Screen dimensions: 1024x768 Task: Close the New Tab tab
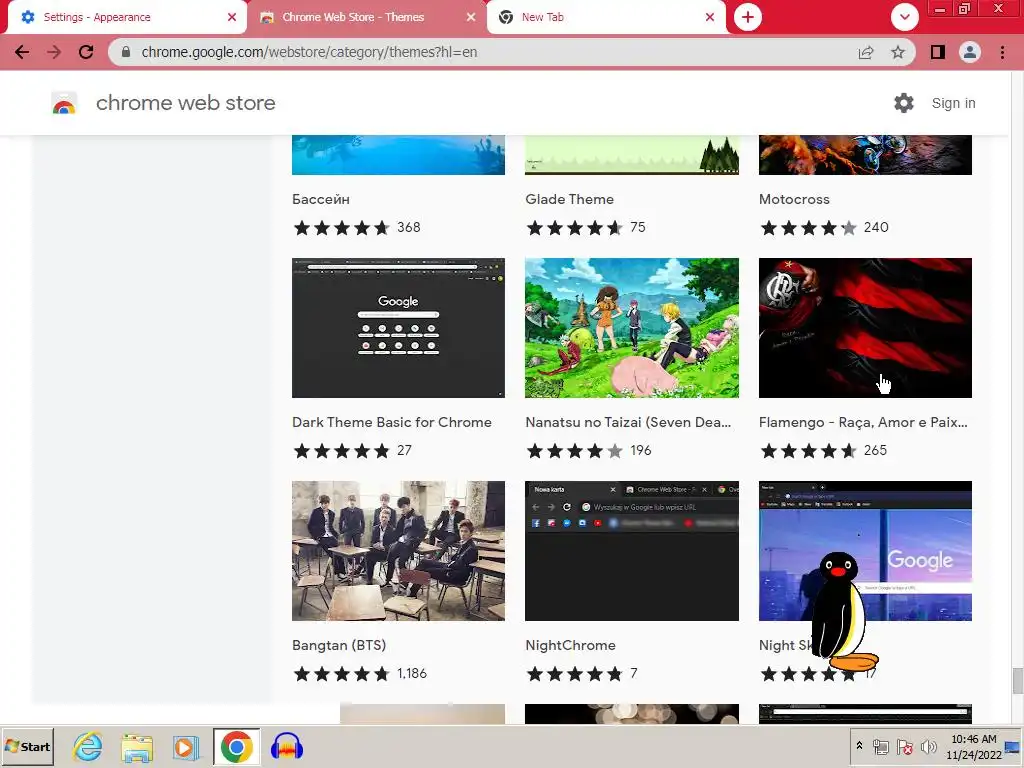coord(710,17)
